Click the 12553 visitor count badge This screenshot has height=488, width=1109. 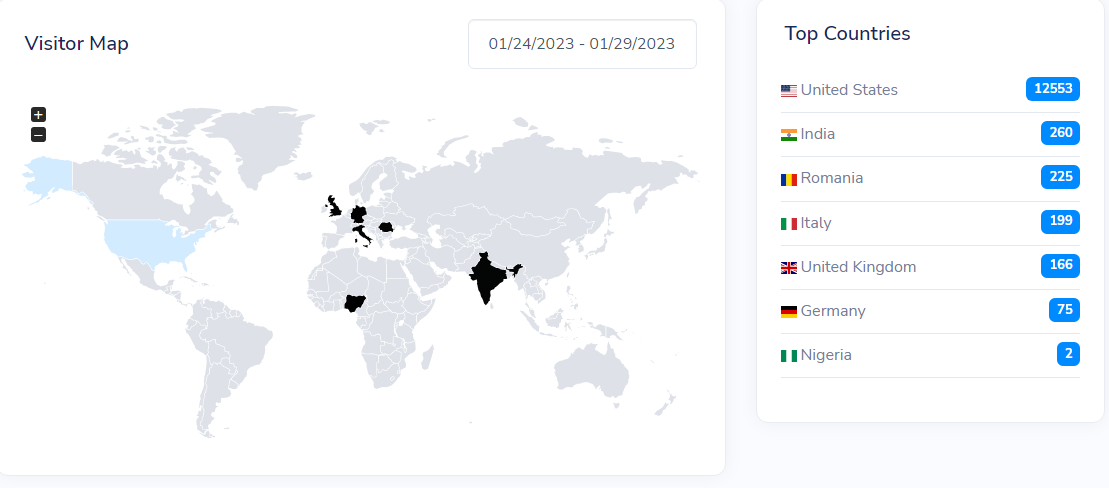[1053, 89]
